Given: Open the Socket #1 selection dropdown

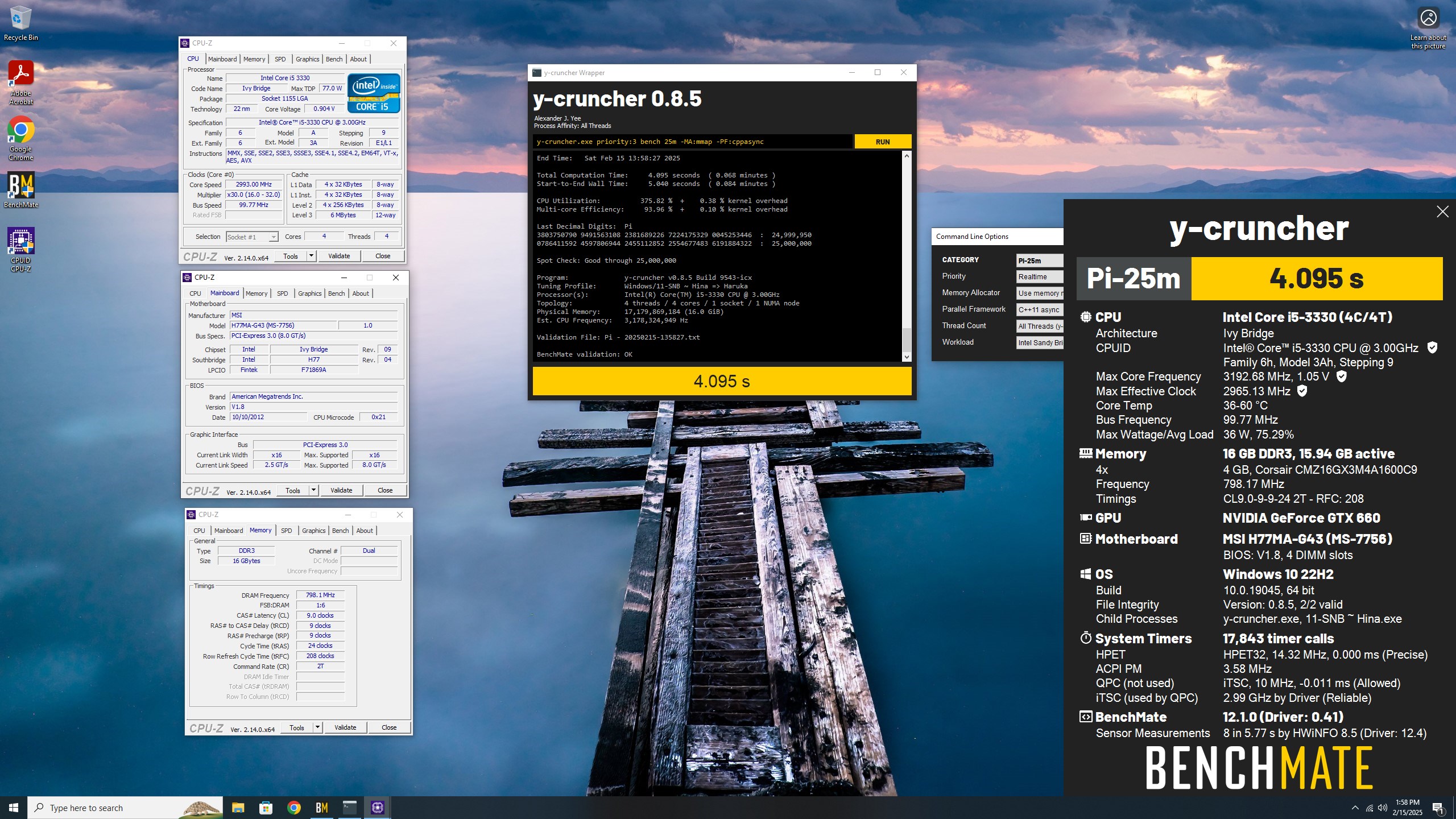Looking at the screenshot, I should pyautogui.click(x=252, y=237).
